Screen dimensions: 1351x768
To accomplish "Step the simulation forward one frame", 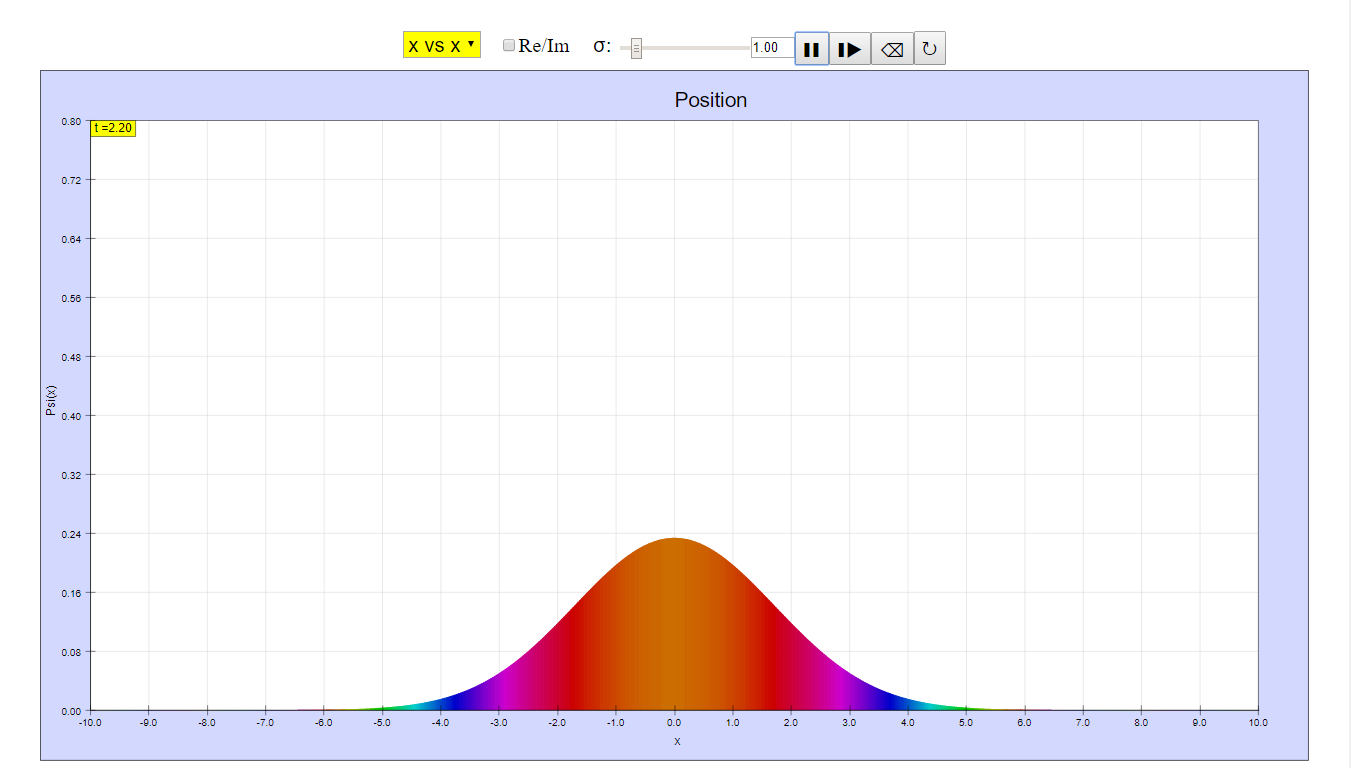I will (x=850, y=49).
